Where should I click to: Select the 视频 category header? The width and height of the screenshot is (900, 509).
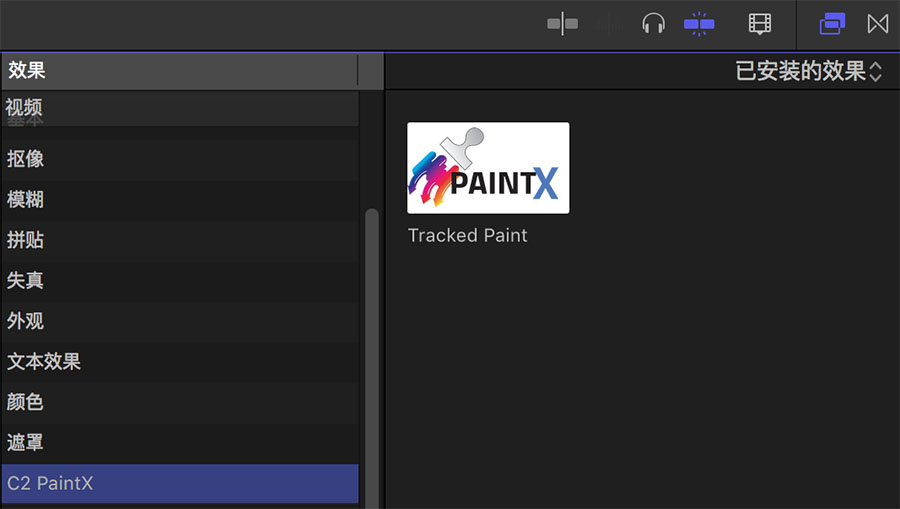pyautogui.click(x=180, y=108)
